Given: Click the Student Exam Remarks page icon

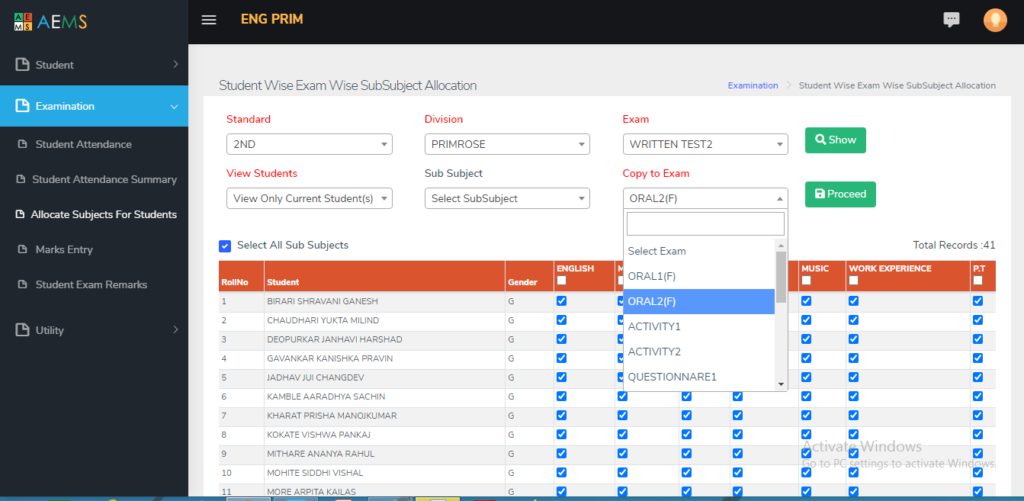Looking at the screenshot, I should tap(22, 285).
